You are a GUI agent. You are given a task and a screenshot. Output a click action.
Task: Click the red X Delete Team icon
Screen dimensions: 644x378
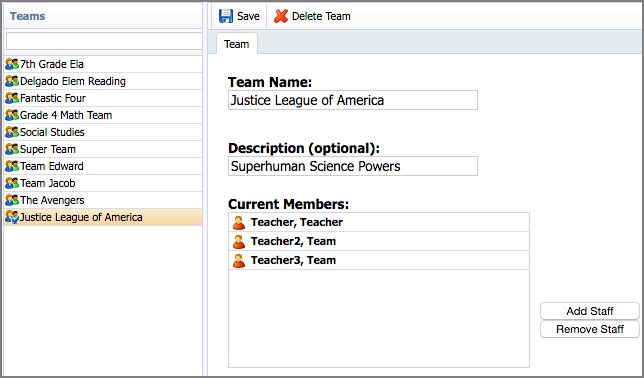pyautogui.click(x=281, y=16)
